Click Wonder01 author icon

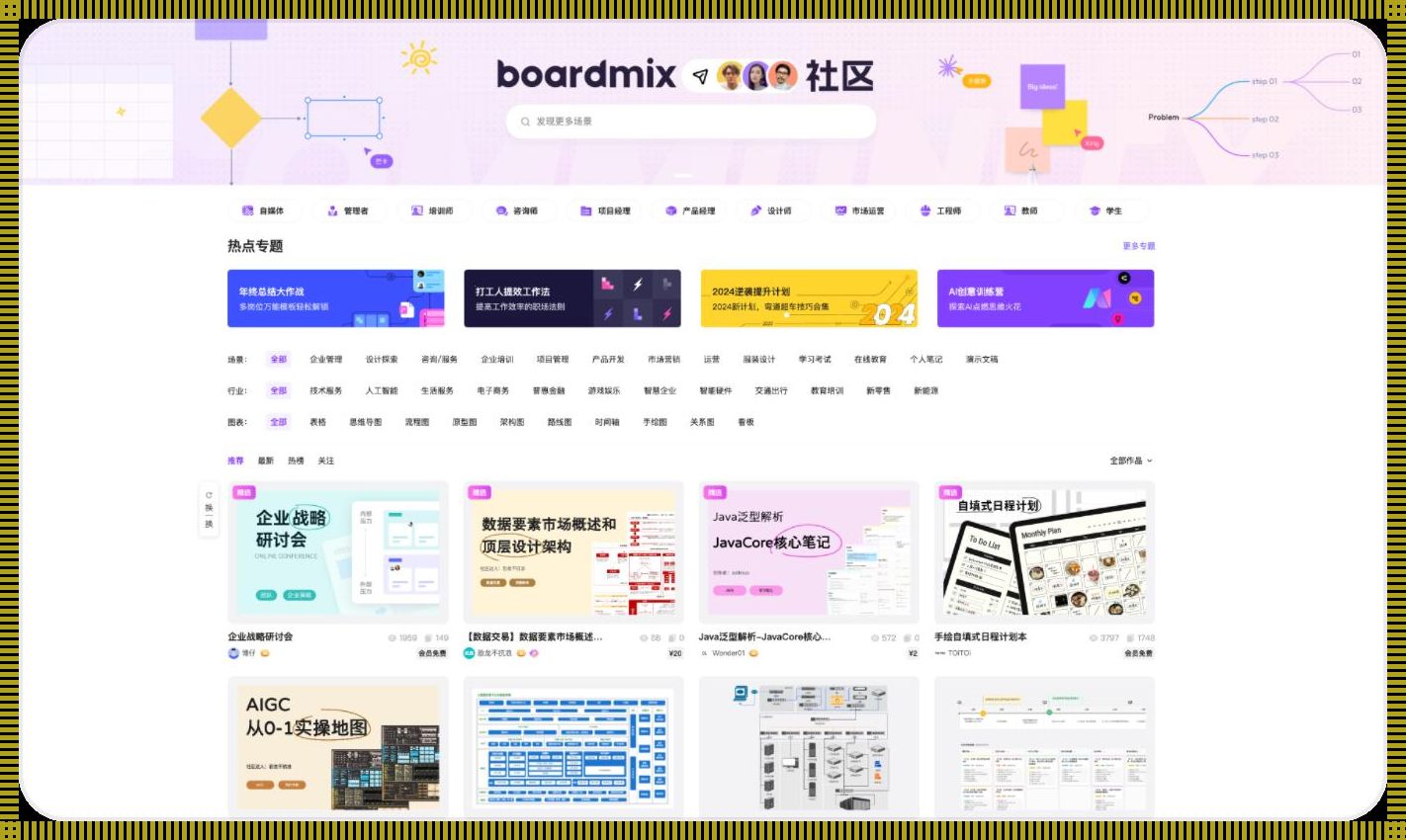tap(705, 653)
